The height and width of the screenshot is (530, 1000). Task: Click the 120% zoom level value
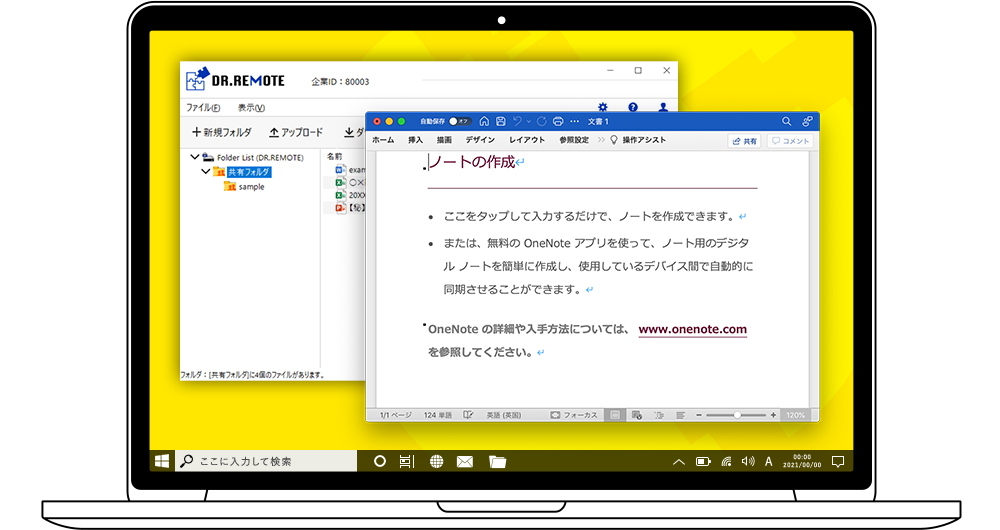795,415
